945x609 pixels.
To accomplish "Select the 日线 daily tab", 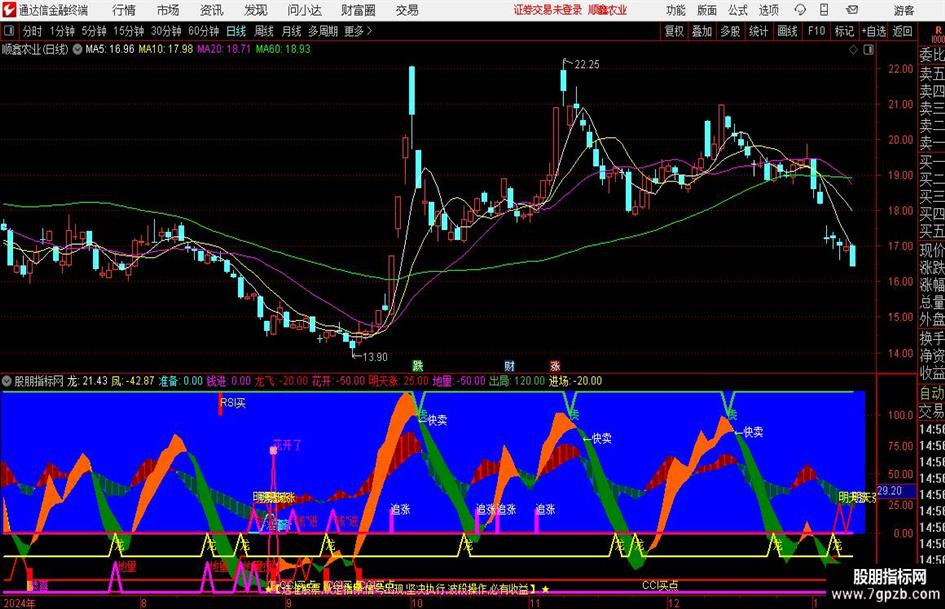I will 236,31.
